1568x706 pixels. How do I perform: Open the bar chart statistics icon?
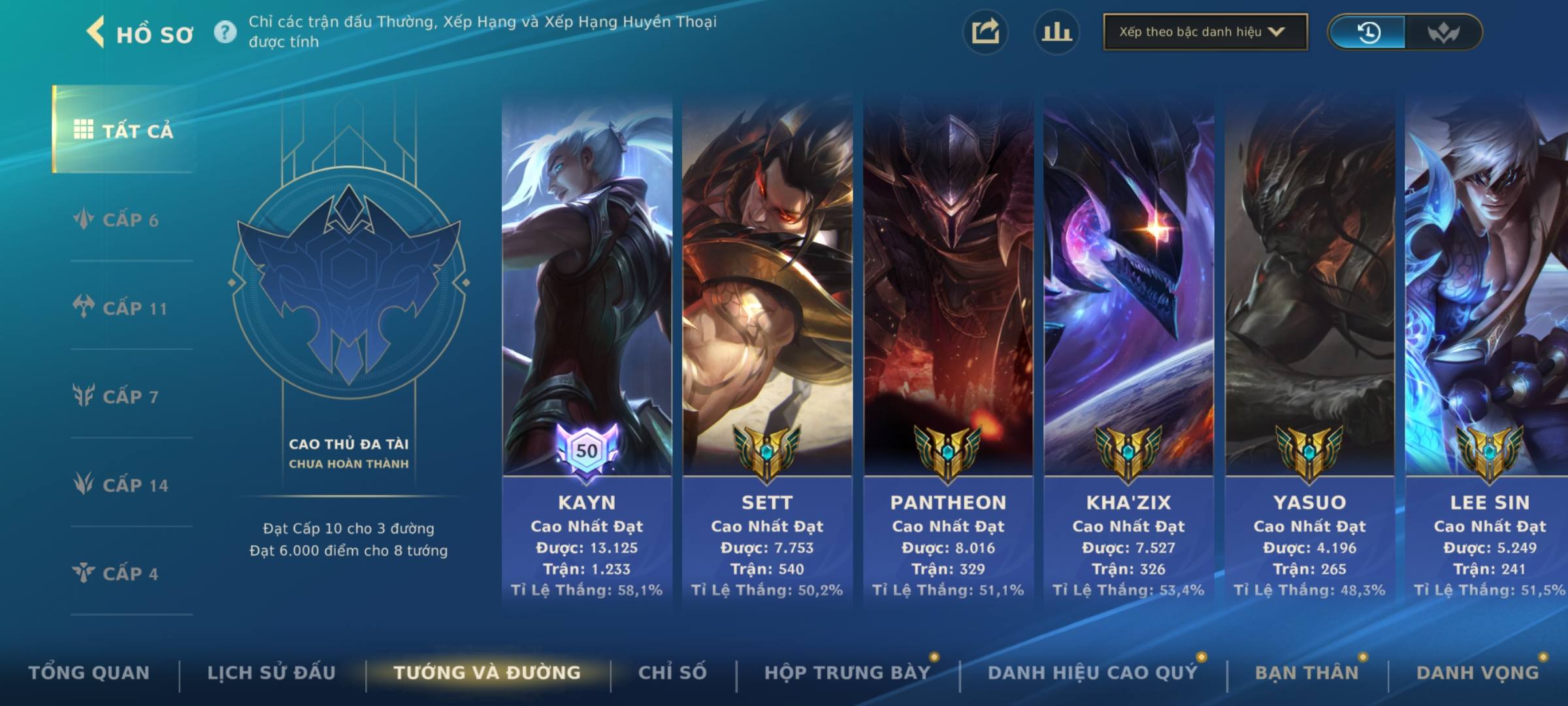click(x=1056, y=32)
